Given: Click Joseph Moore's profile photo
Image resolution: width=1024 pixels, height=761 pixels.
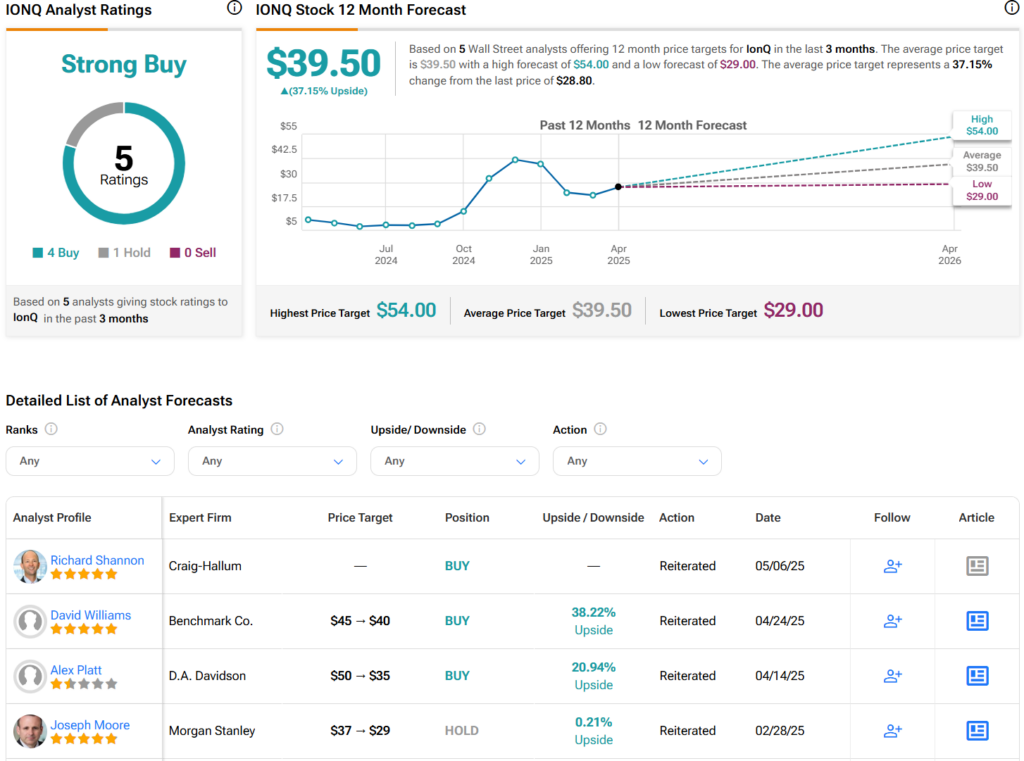Looking at the screenshot, I should [30, 731].
